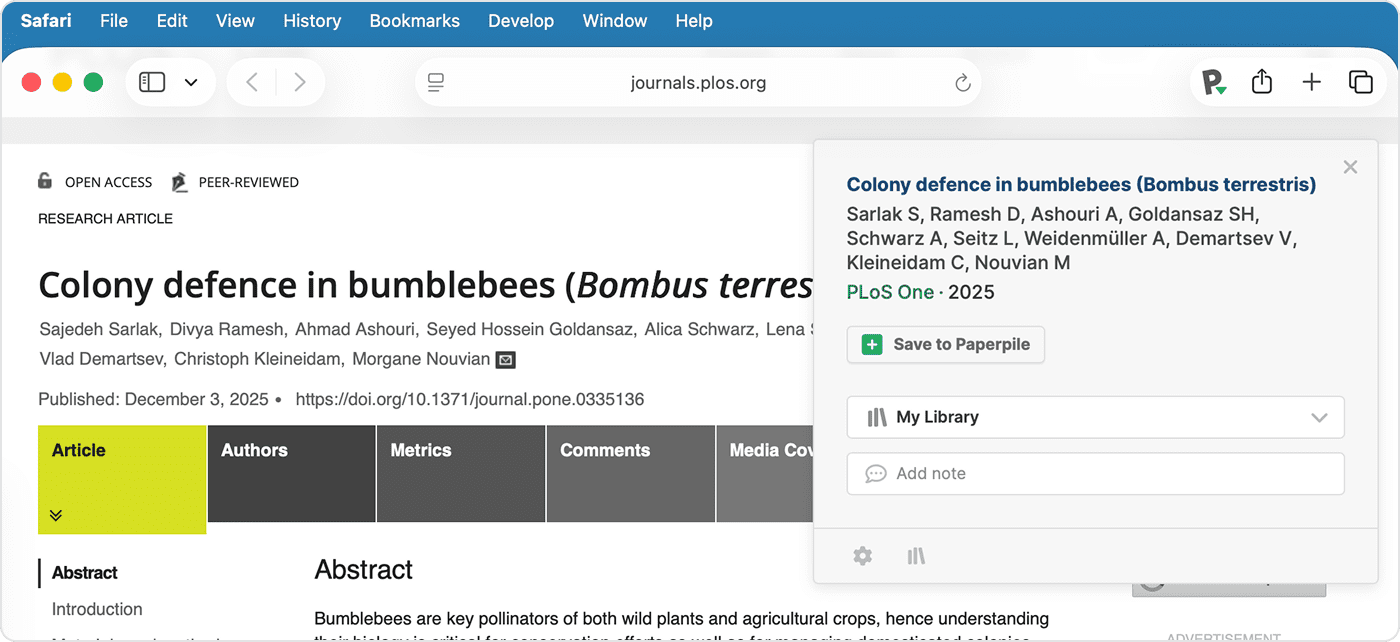
Task: Show tab overview icon
Action: pos(1360,83)
